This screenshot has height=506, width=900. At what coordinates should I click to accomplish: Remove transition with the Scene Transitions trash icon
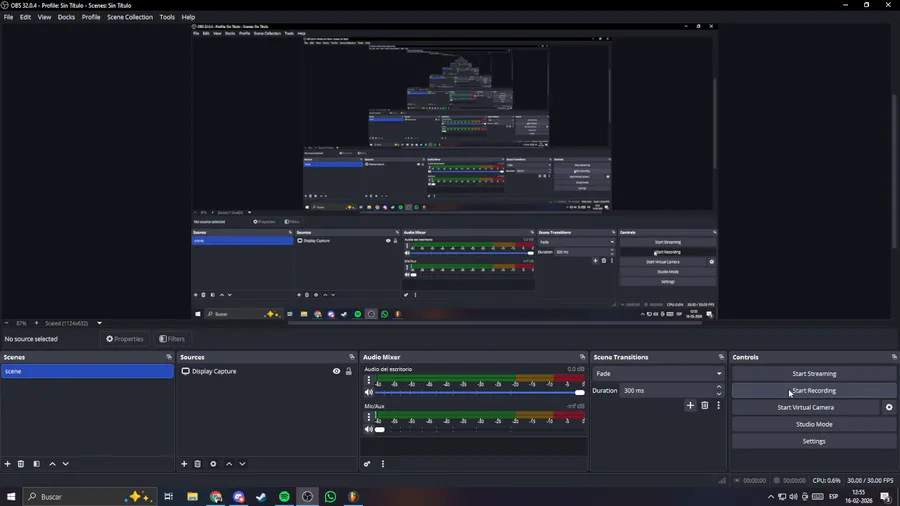(704, 405)
